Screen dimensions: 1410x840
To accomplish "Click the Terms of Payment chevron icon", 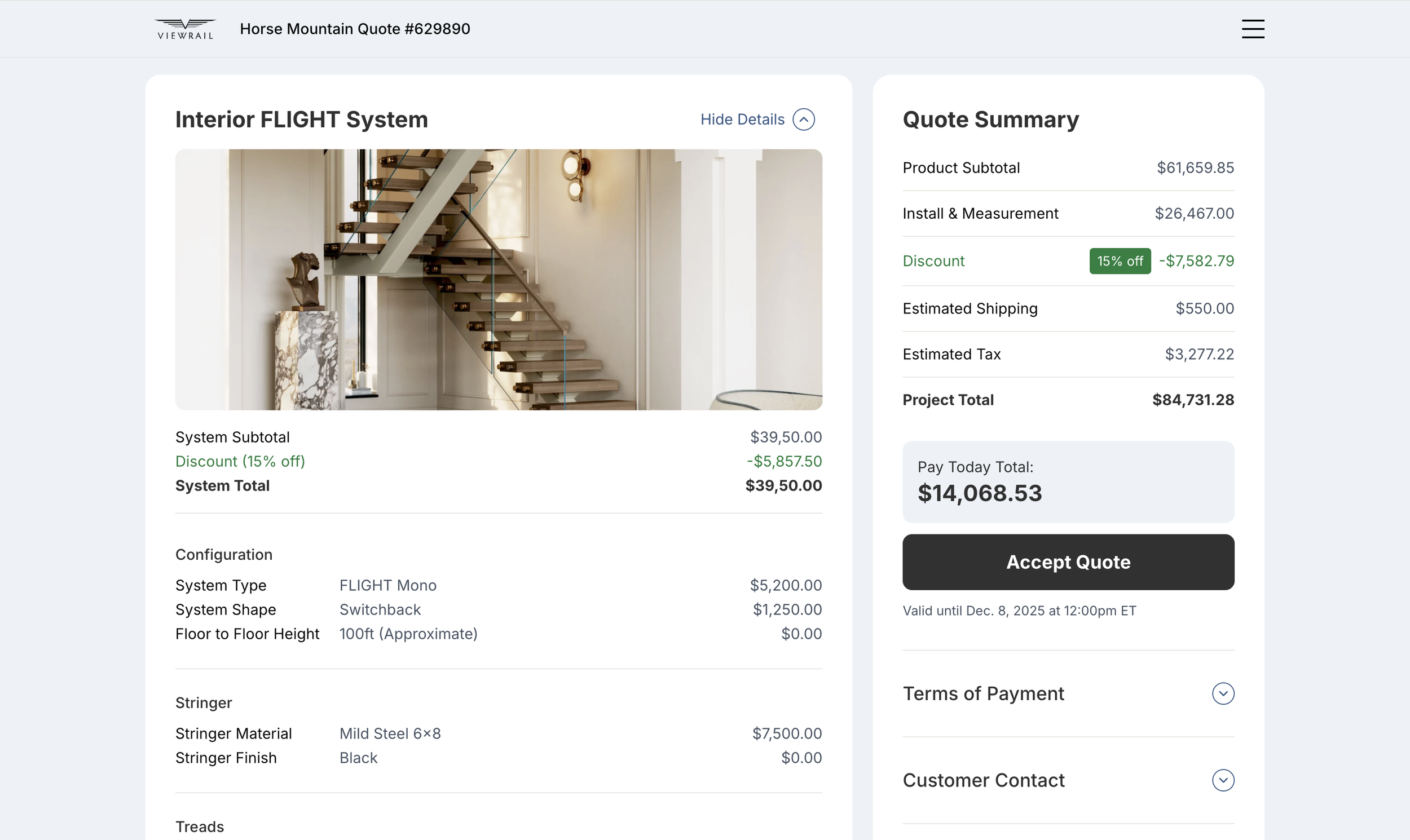I will click(1223, 693).
